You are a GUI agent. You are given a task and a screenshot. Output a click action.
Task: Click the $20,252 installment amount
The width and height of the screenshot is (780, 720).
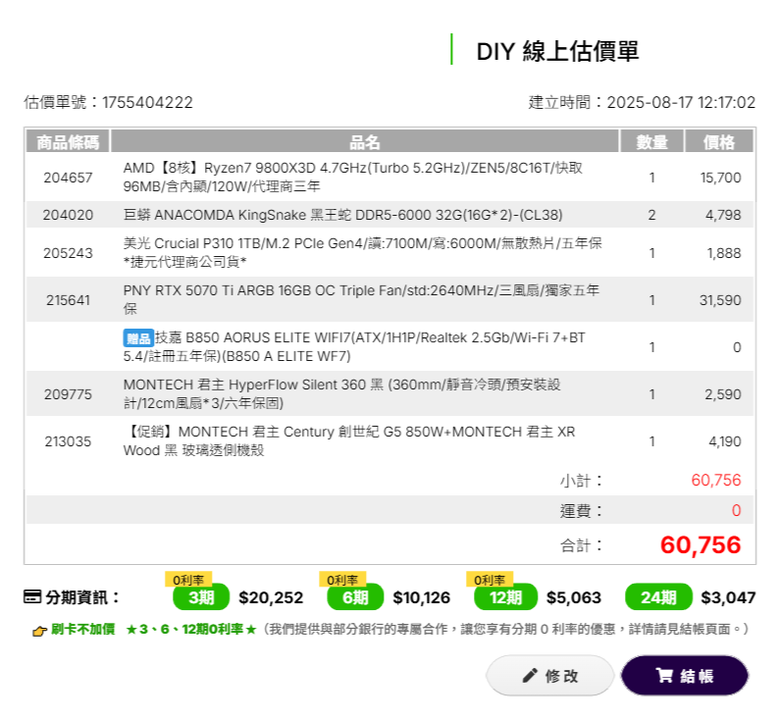tap(271, 598)
